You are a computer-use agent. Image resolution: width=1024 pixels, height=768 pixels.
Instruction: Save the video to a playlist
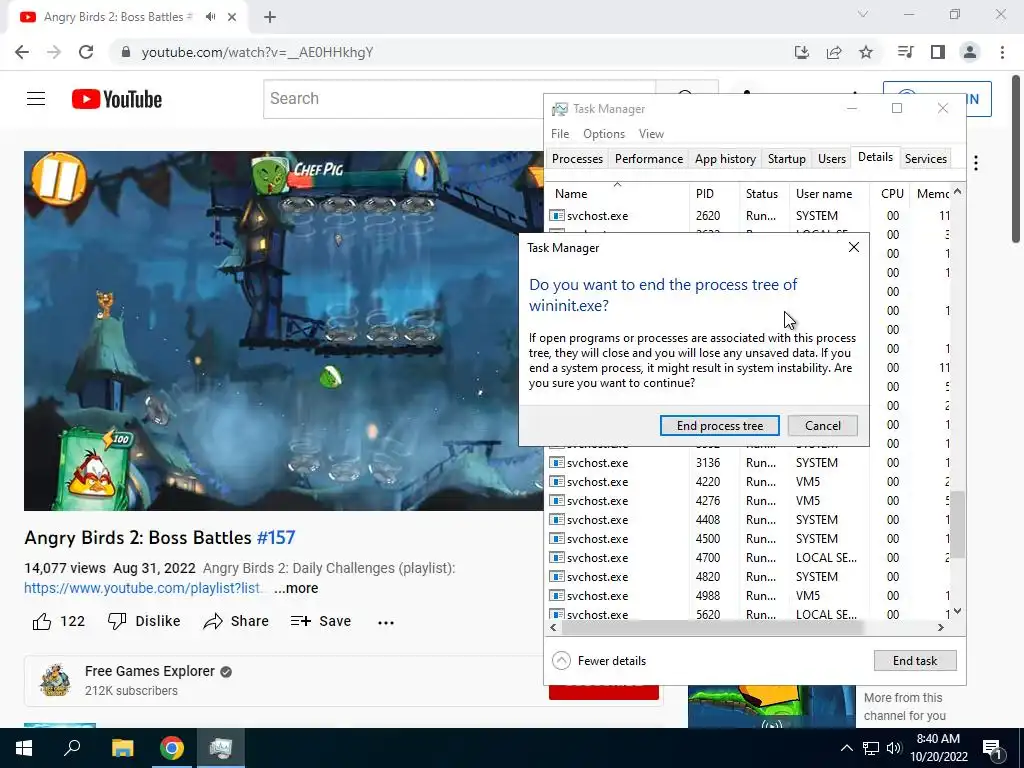(x=321, y=621)
